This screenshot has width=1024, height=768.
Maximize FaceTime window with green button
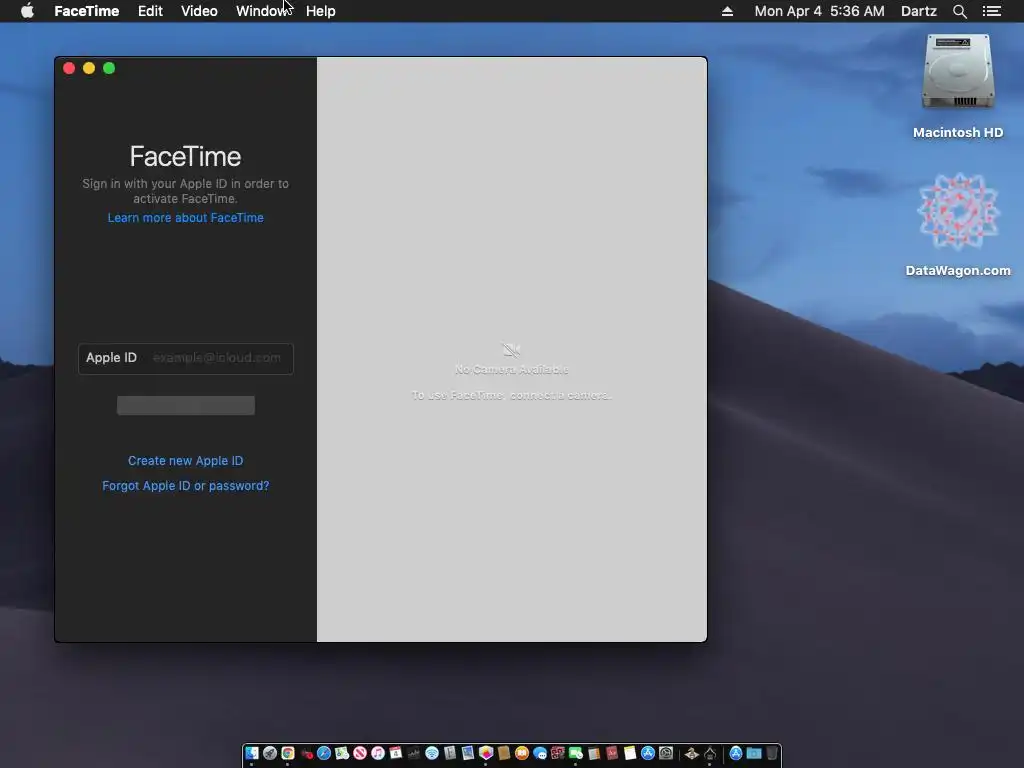click(x=109, y=68)
